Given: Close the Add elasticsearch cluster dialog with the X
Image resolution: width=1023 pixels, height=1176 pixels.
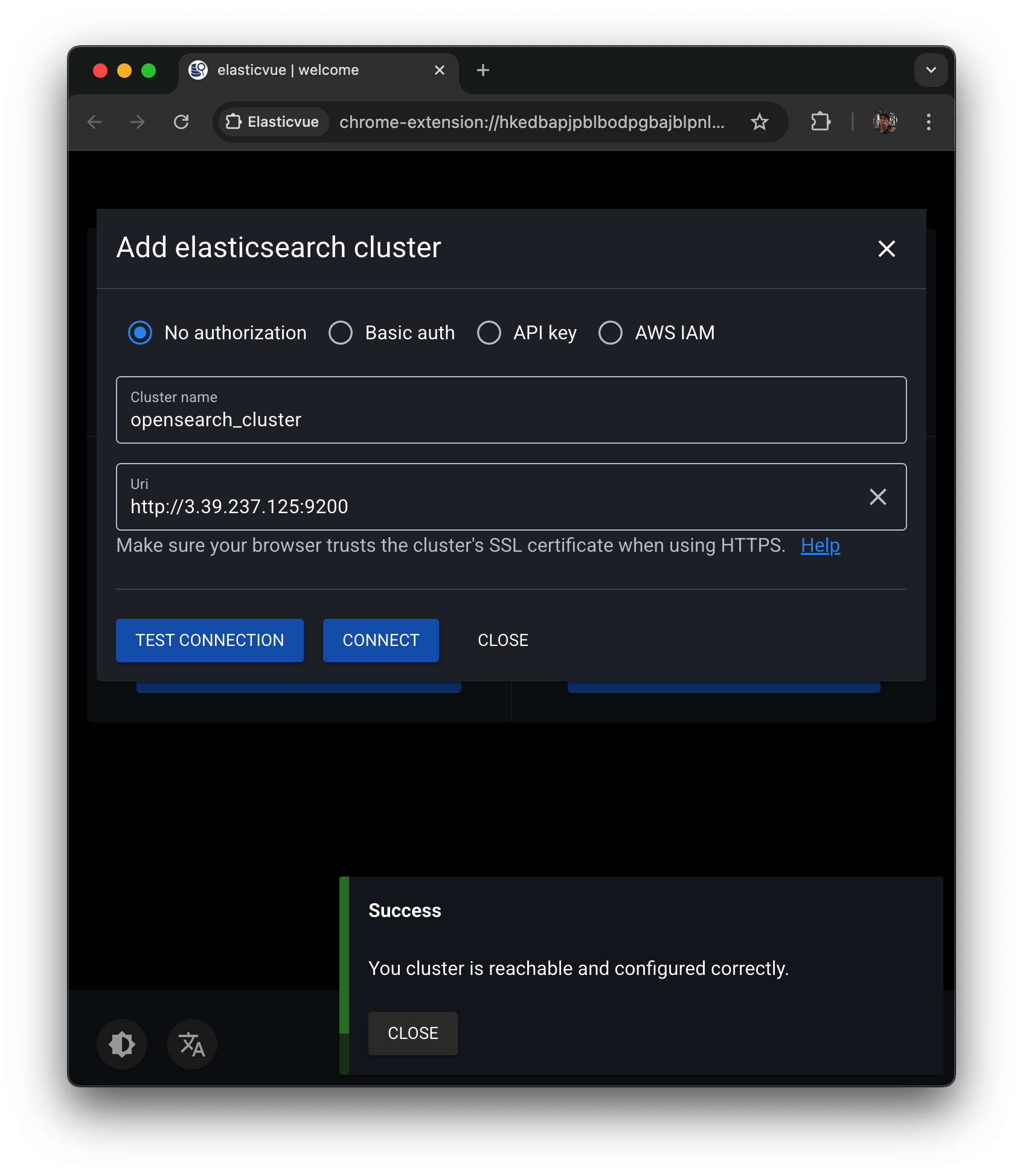Looking at the screenshot, I should pyautogui.click(x=887, y=249).
